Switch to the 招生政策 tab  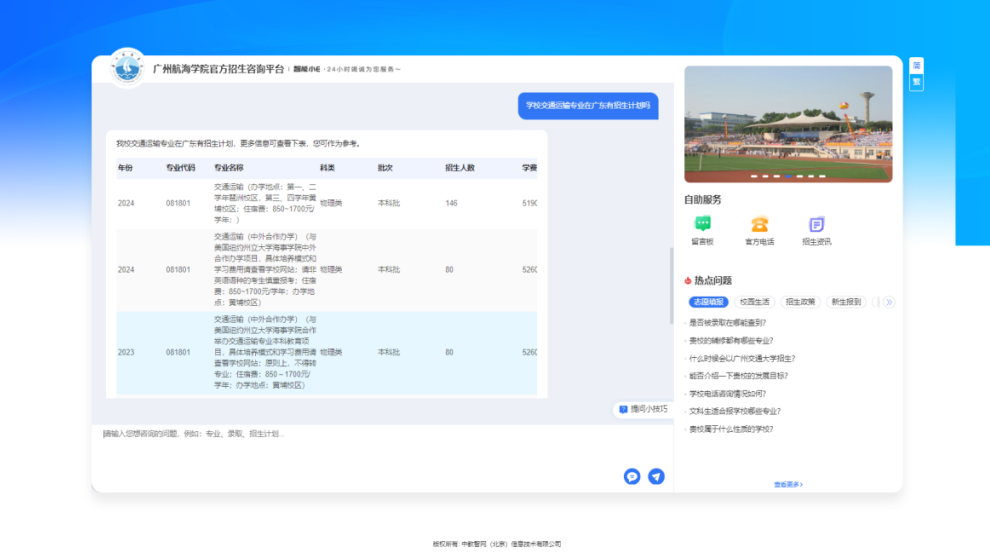pos(800,301)
